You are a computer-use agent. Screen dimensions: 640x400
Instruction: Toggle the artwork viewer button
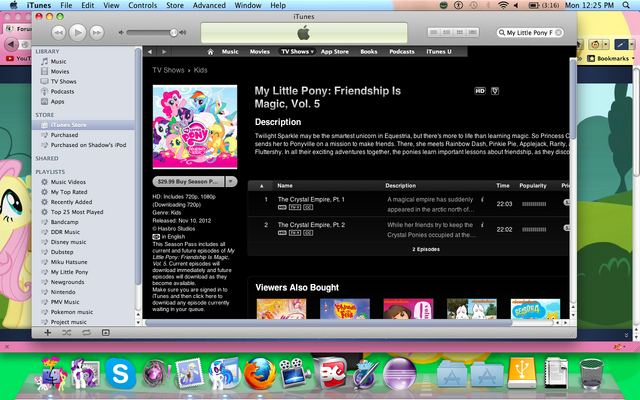[105, 333]
